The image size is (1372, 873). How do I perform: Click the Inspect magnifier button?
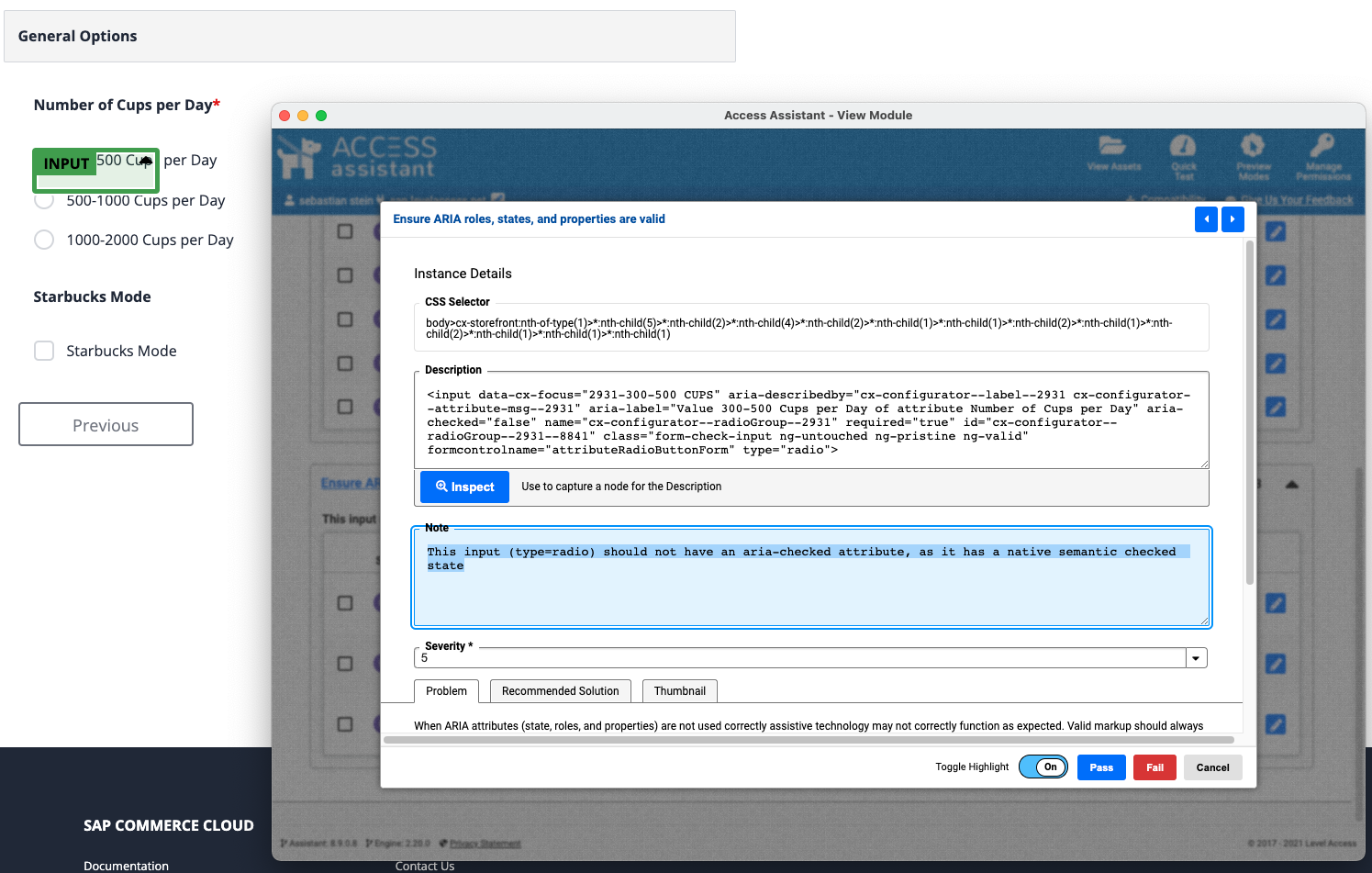464,487
